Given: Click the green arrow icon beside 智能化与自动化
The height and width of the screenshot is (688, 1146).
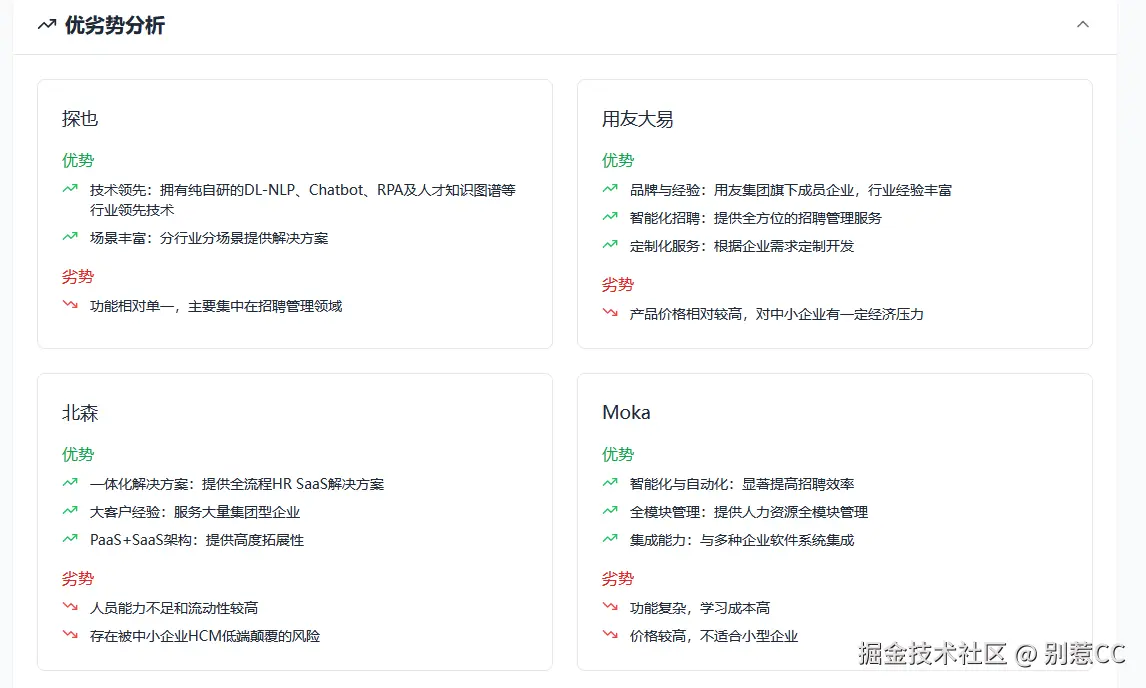Looking at the screenshot, I should pos(610,483).
